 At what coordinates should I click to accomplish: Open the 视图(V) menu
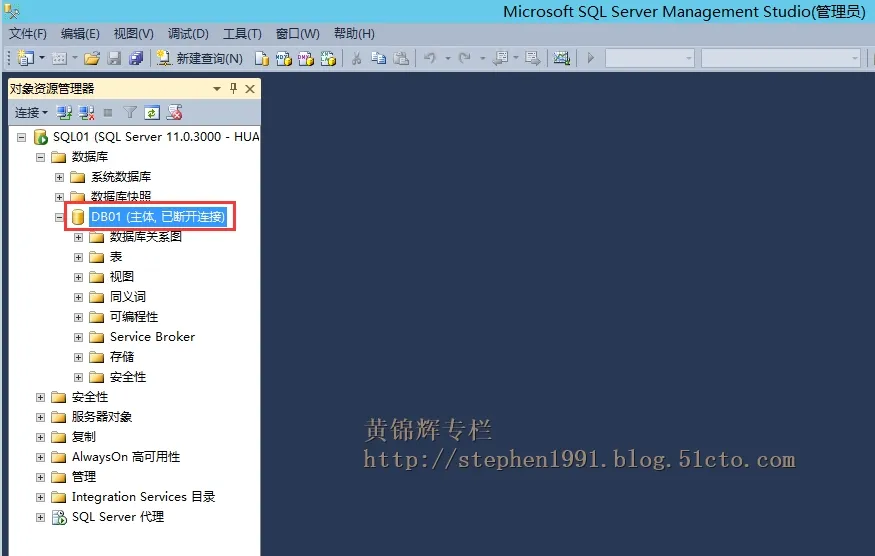click(x=133, y=34)
